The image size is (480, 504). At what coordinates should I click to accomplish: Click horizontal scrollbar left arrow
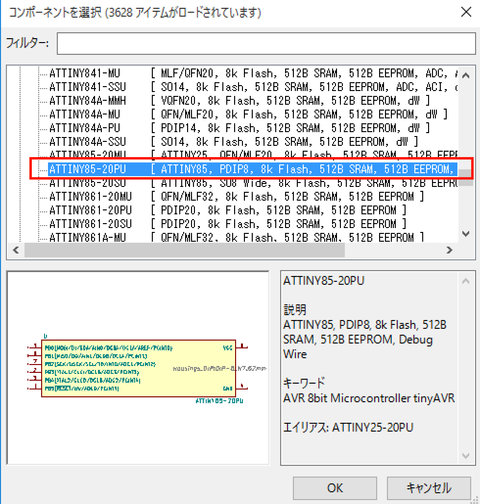[x=16, y=250]
